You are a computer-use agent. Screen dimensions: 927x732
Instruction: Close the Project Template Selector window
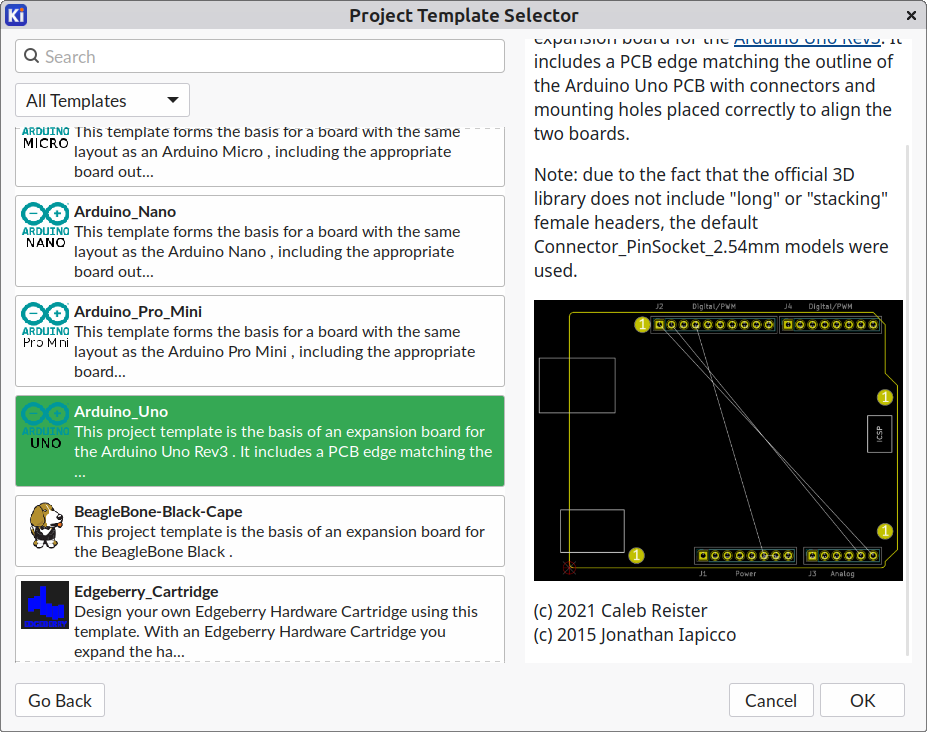911,15
